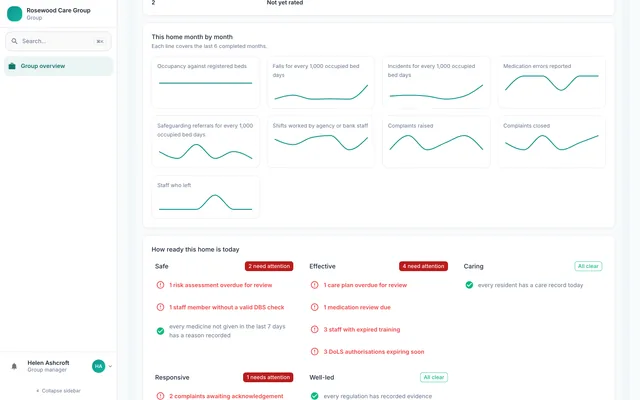Open Staff who left chart card
The width and height of the screenshot is (640, 400).
click(x=205, y=197)
